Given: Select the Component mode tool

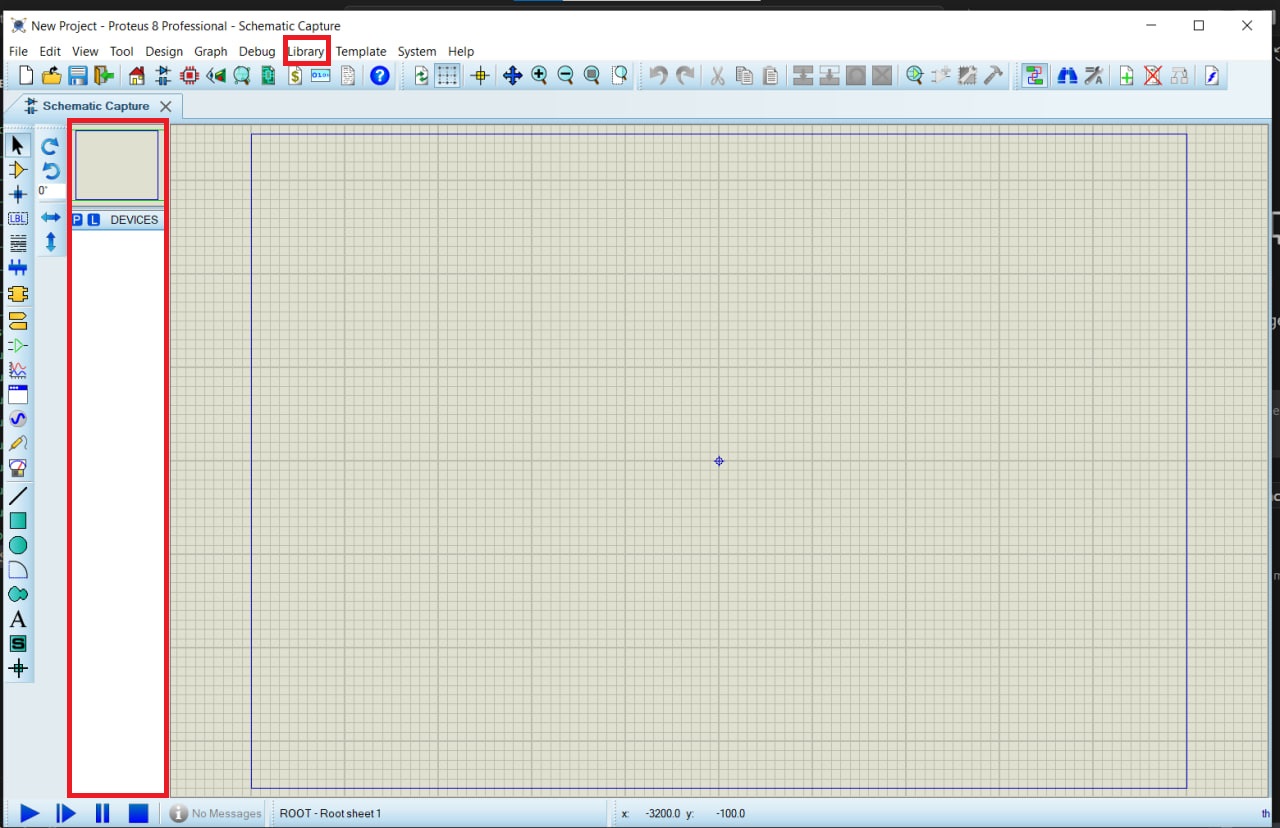Looking at the screenshot, I should coord(18,170).
